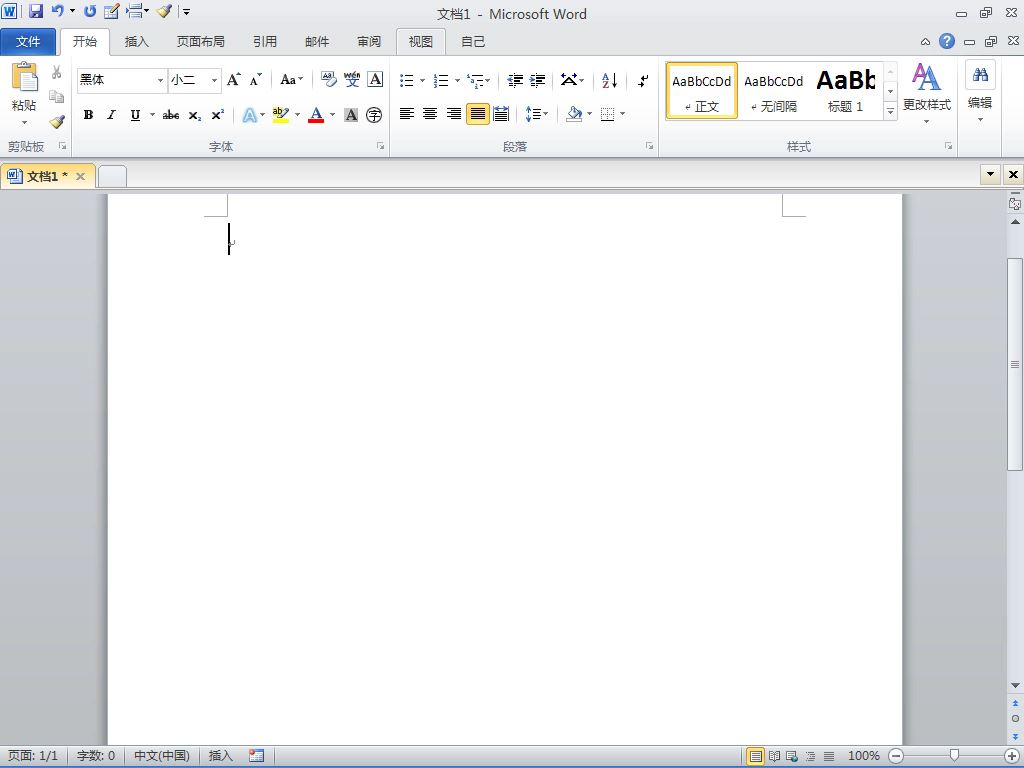
Task: Click the Cut scissors icon
Action: coord(57,72)
